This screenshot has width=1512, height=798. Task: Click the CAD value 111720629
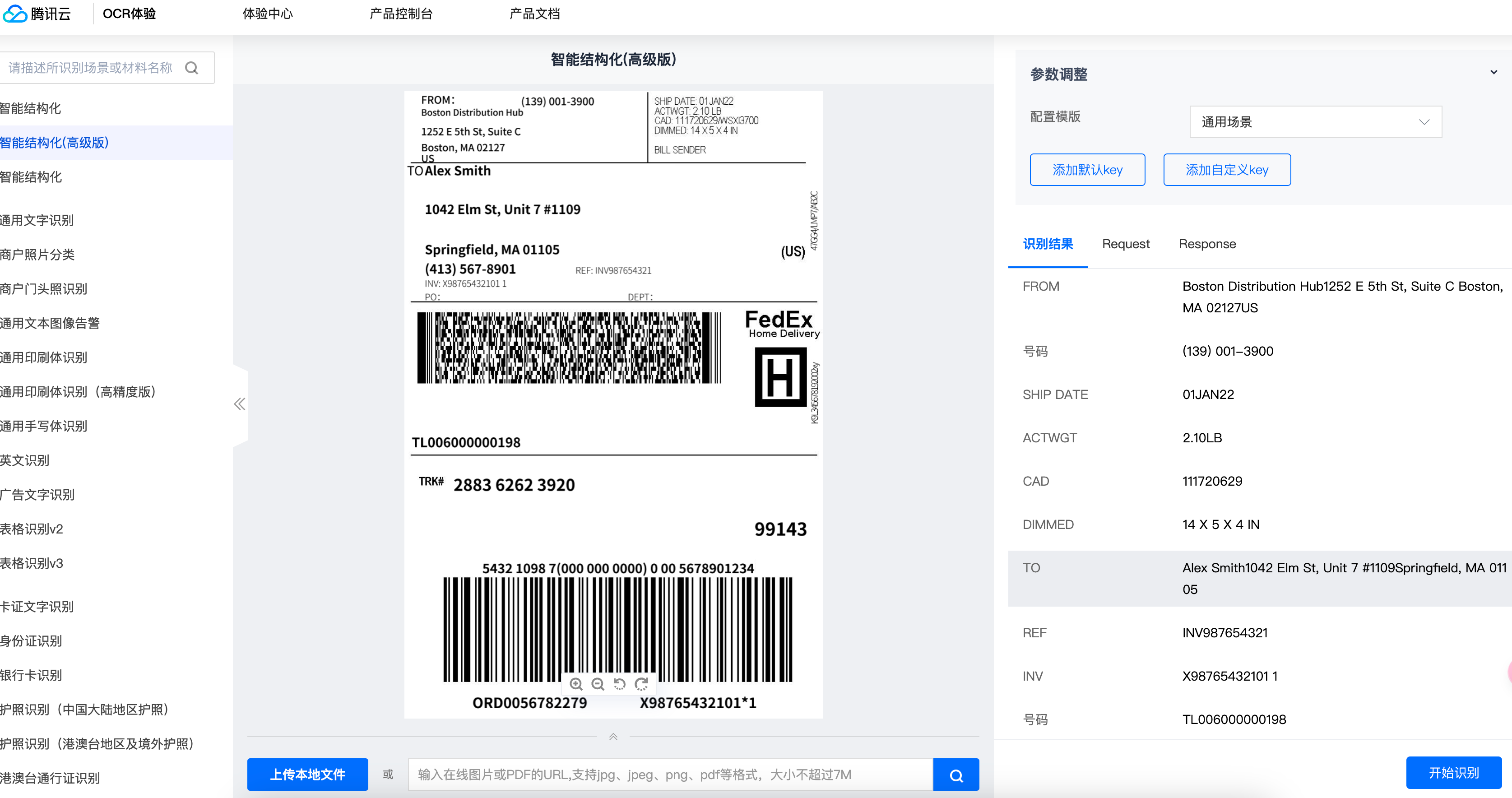(x=1212, y=482)
